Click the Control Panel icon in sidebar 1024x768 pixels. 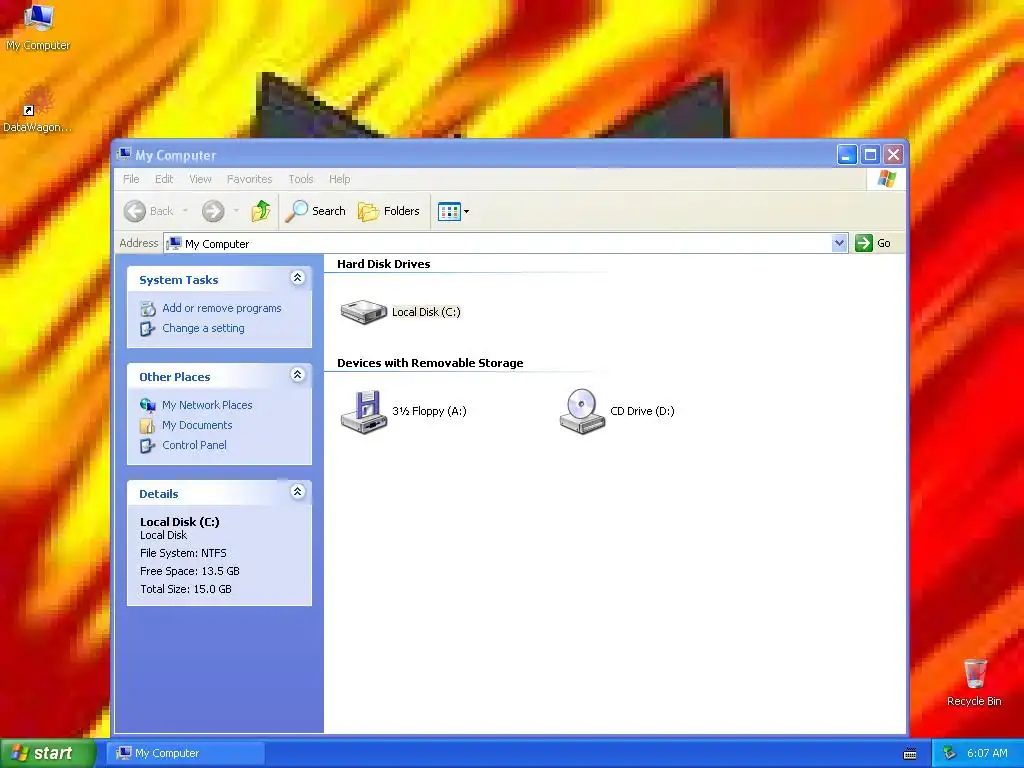tap(148, 445)
